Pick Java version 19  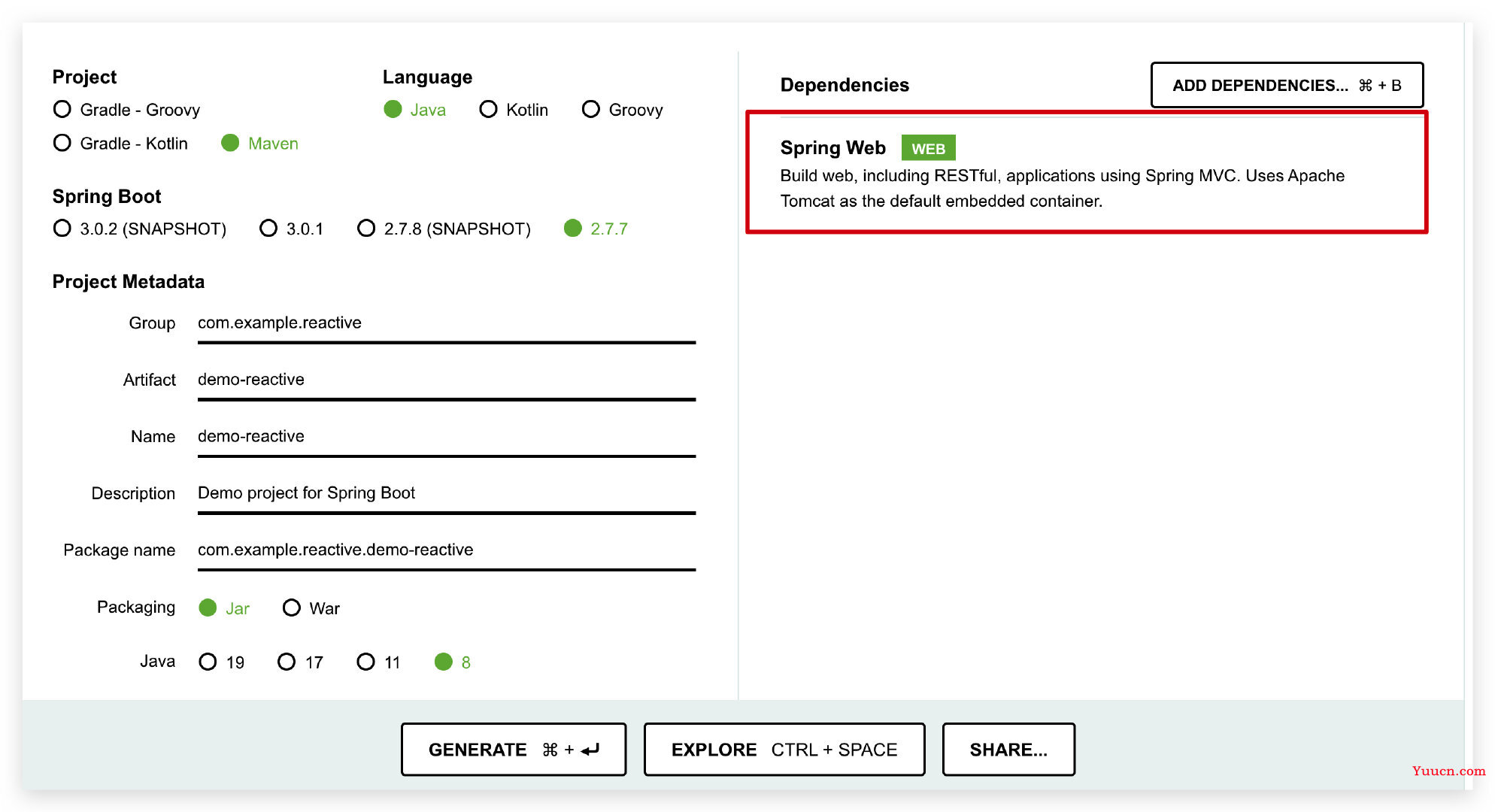pyautogui.click(x=221, y=662)
